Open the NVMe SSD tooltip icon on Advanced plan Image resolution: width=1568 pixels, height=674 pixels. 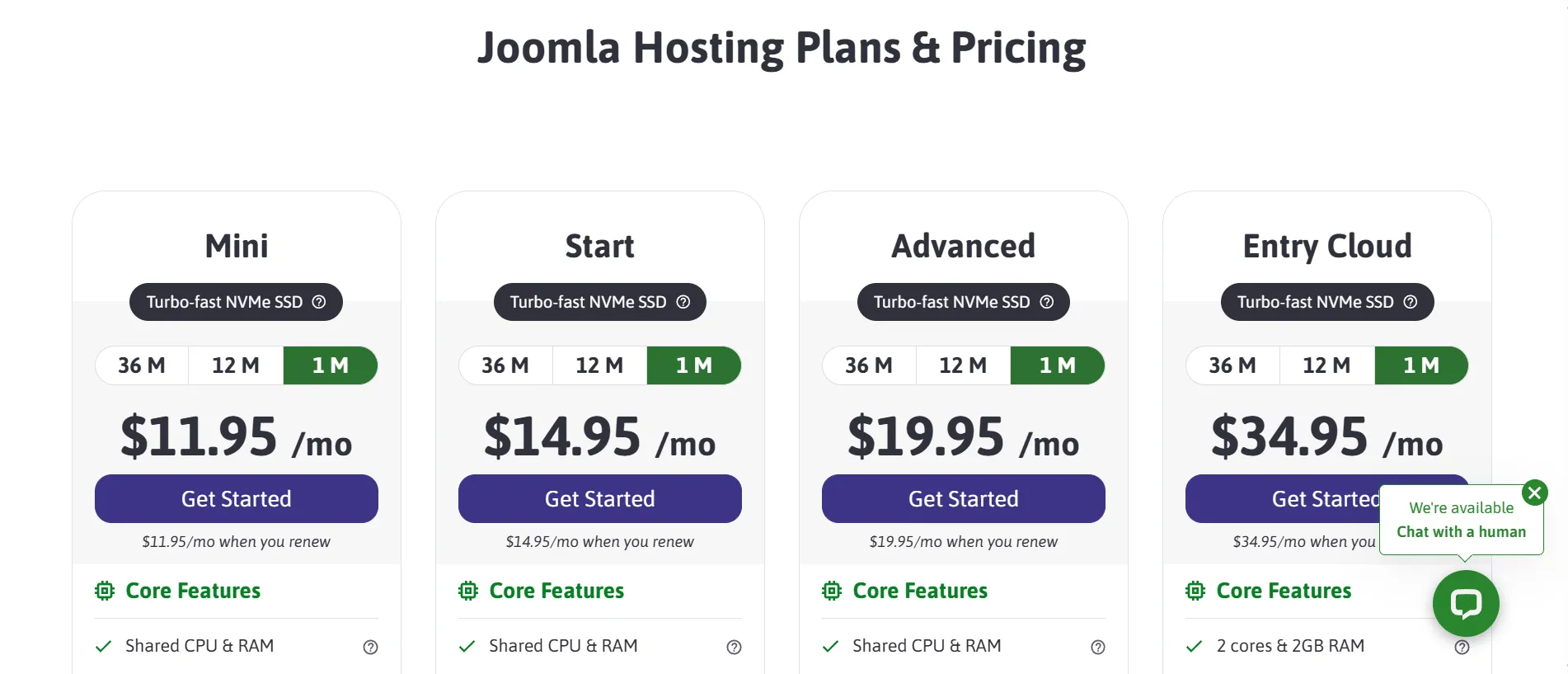(1047, 302)
